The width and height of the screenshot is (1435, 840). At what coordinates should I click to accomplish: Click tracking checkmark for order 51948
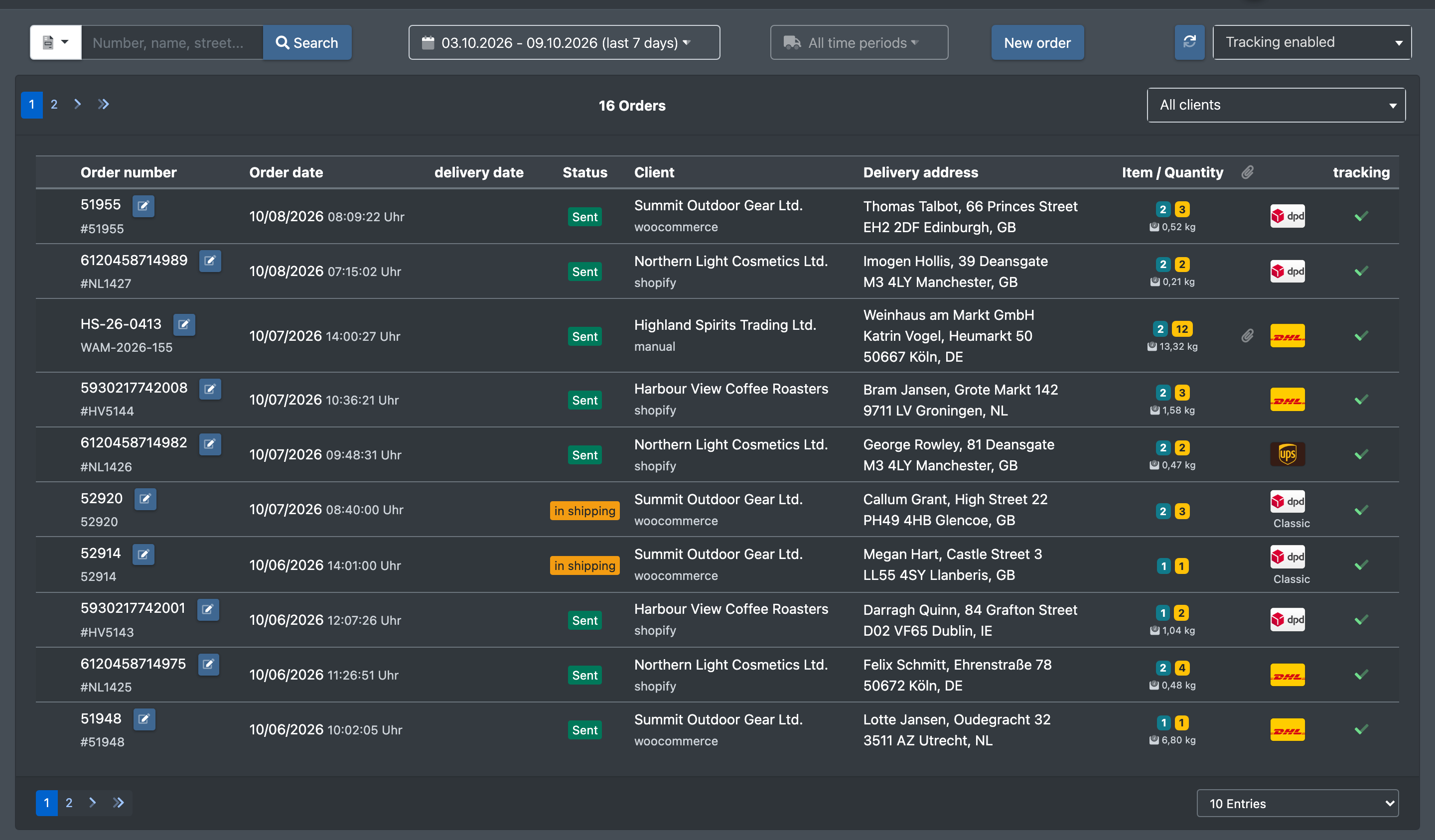[x=1361, y=729]
